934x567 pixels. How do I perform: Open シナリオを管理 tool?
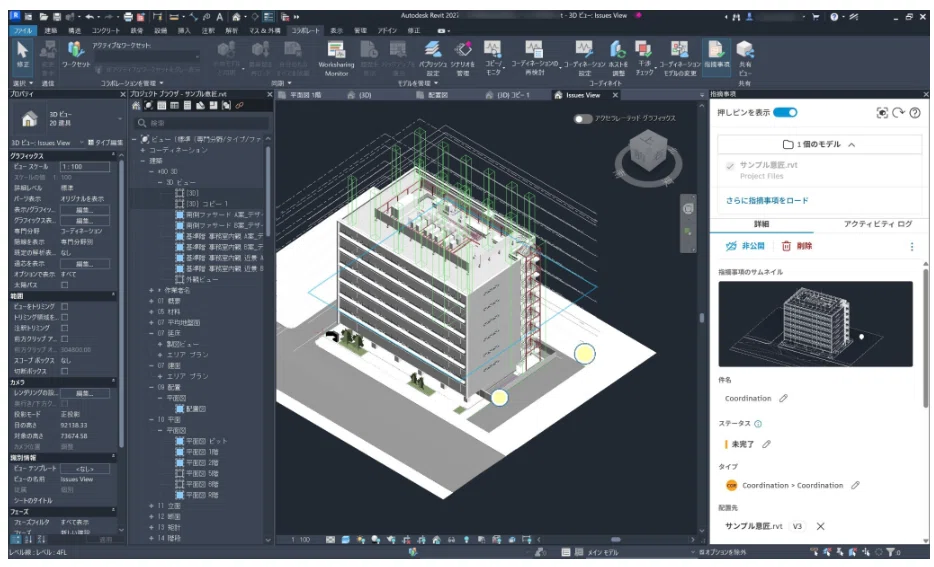pyautogui.click(x=462, y=58)
